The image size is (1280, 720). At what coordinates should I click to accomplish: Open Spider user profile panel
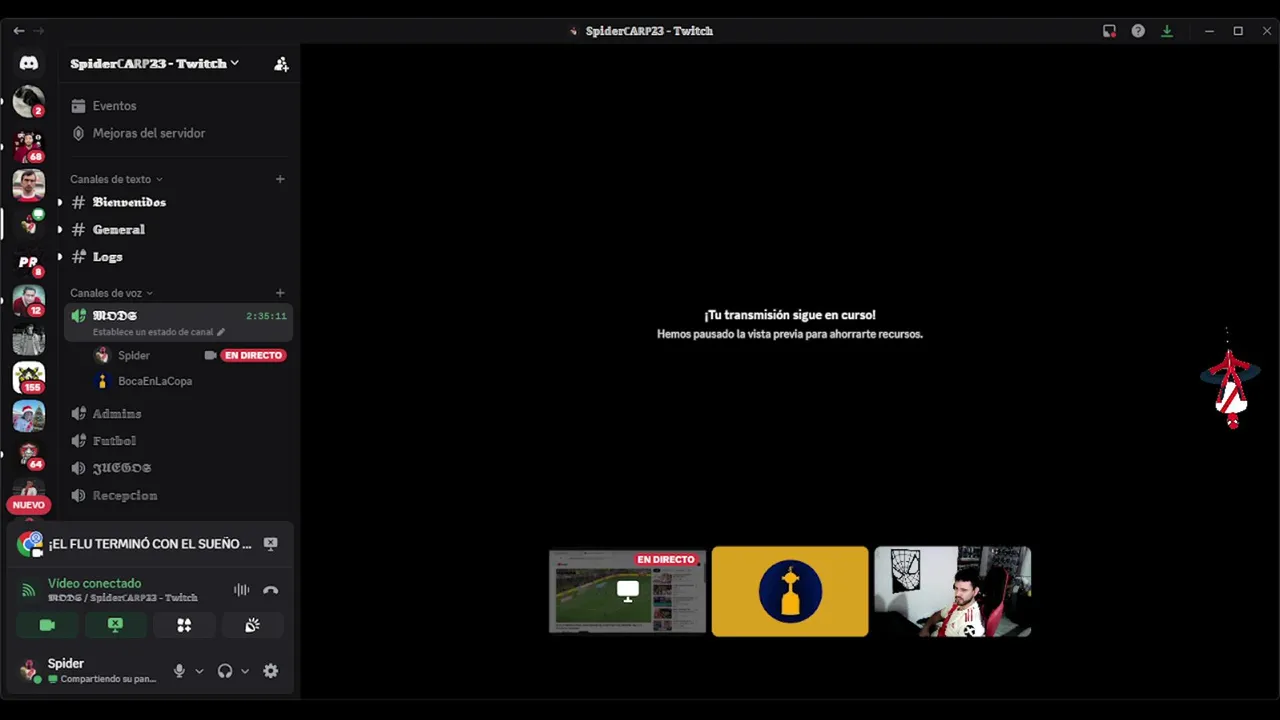(88, 671)
